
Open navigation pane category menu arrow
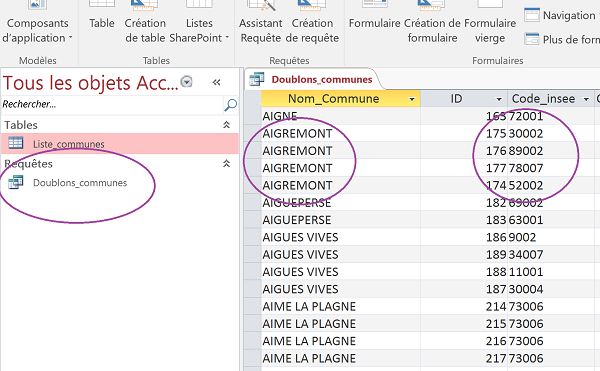coord(186,82)
